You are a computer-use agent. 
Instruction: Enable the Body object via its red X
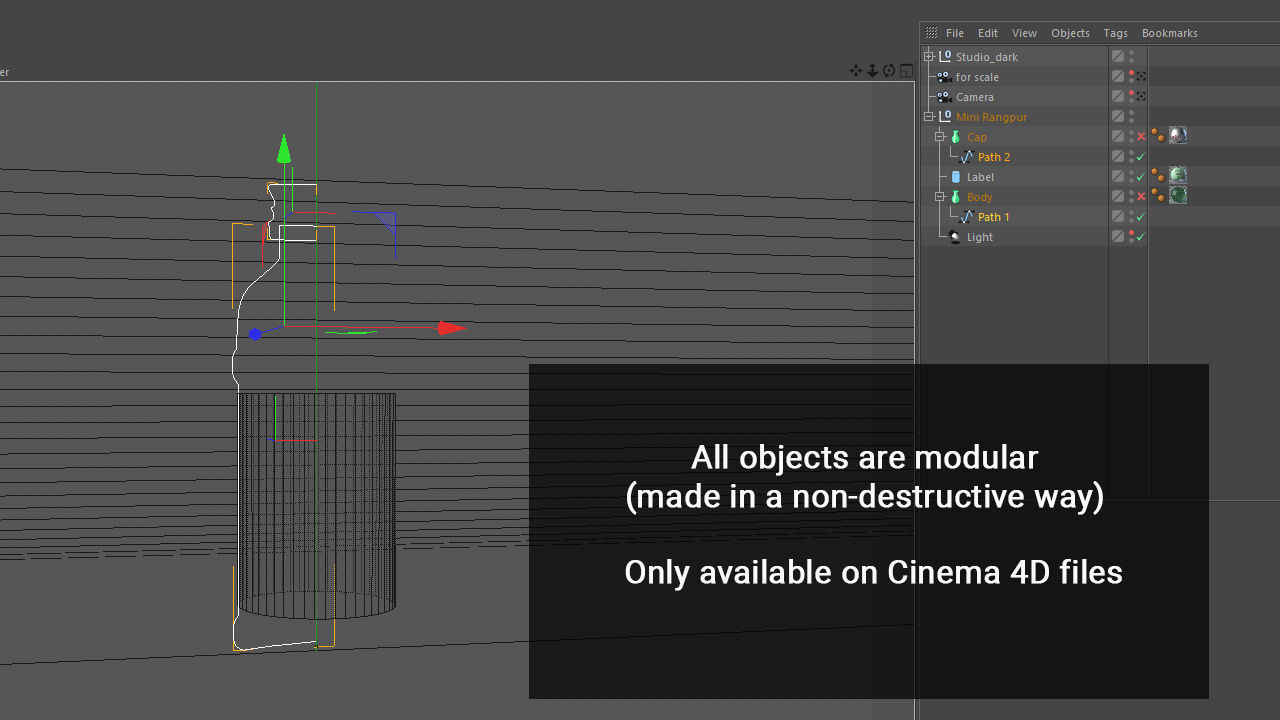(1141, 197)
